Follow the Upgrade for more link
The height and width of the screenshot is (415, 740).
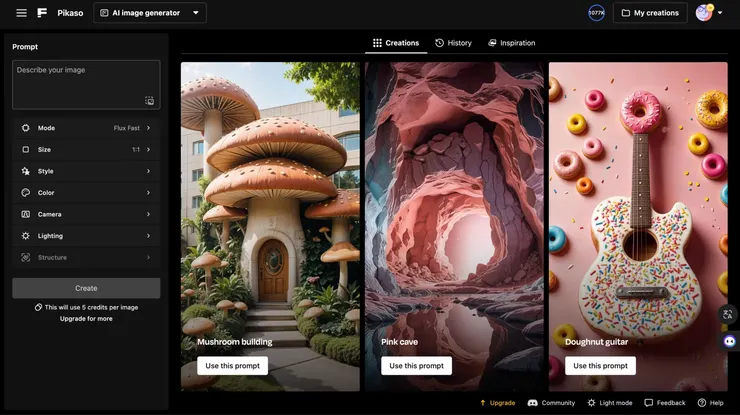tap(86, 319)
